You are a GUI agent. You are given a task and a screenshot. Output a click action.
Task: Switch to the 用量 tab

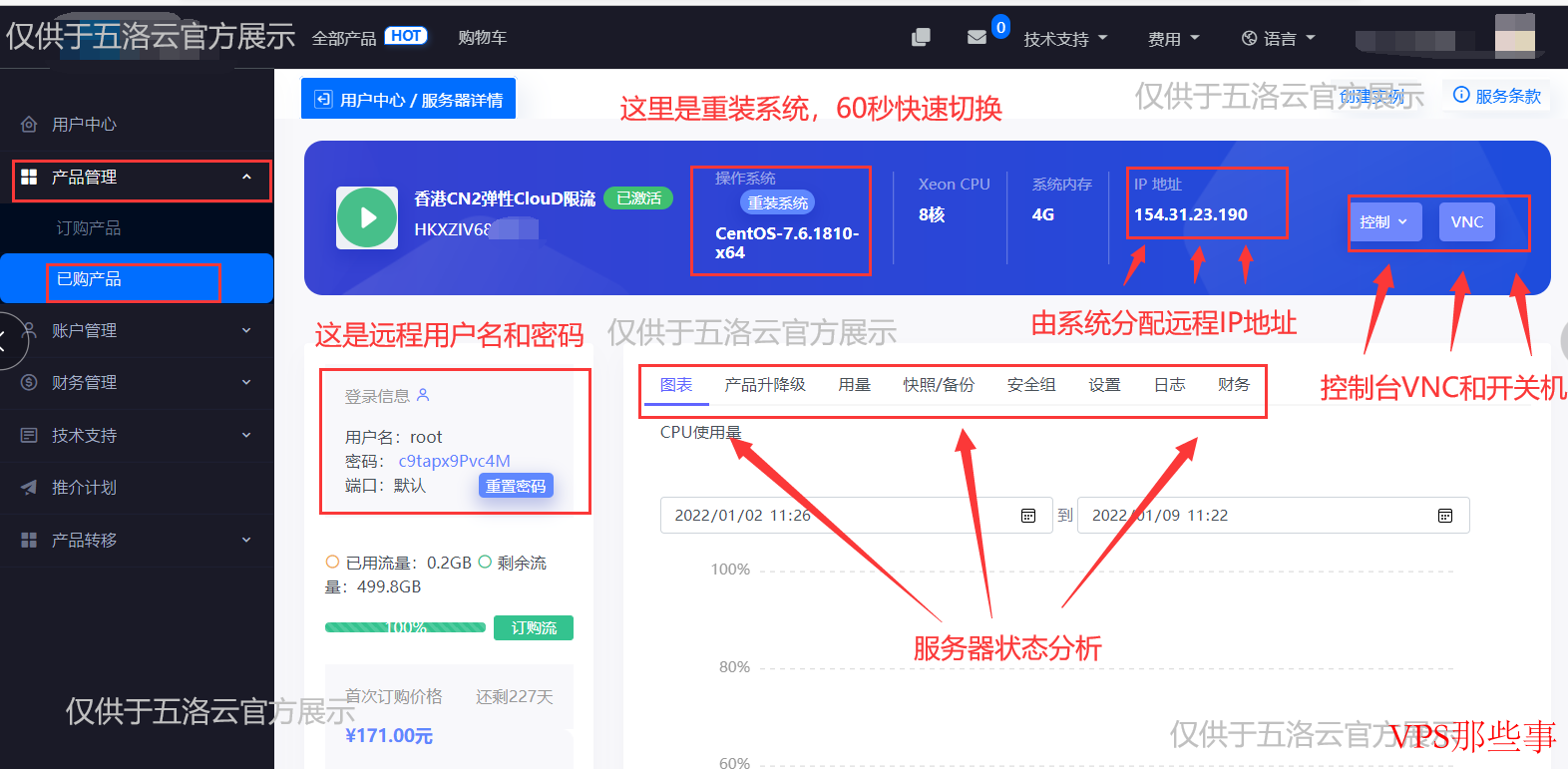click(x=854, y=385)
